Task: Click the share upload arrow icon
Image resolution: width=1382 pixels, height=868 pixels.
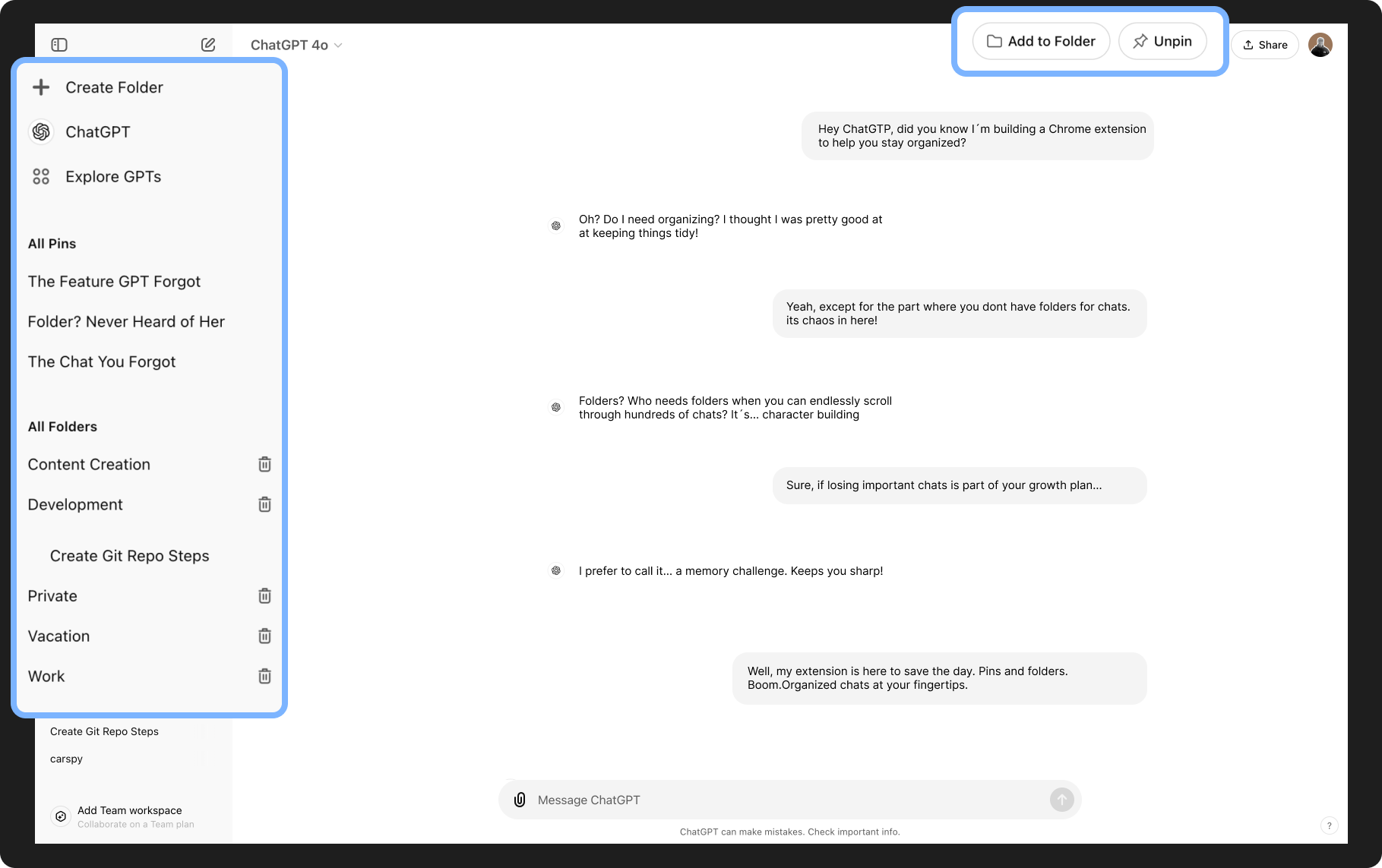Action: (1248, 45)
